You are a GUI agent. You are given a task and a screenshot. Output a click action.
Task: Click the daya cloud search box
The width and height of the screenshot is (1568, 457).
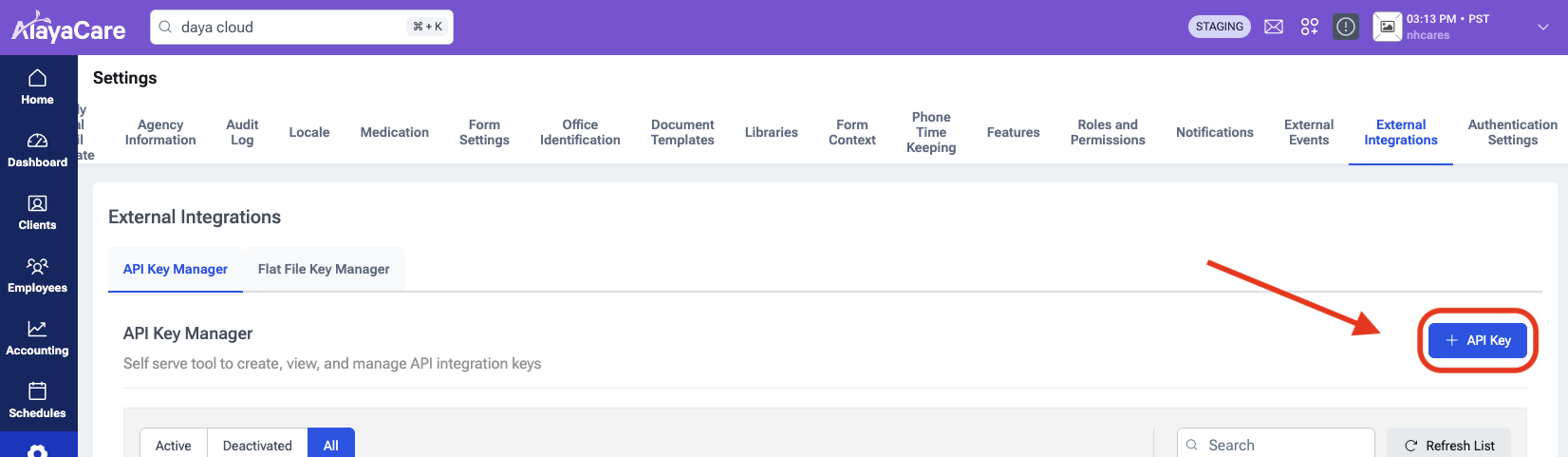[302, 27]
